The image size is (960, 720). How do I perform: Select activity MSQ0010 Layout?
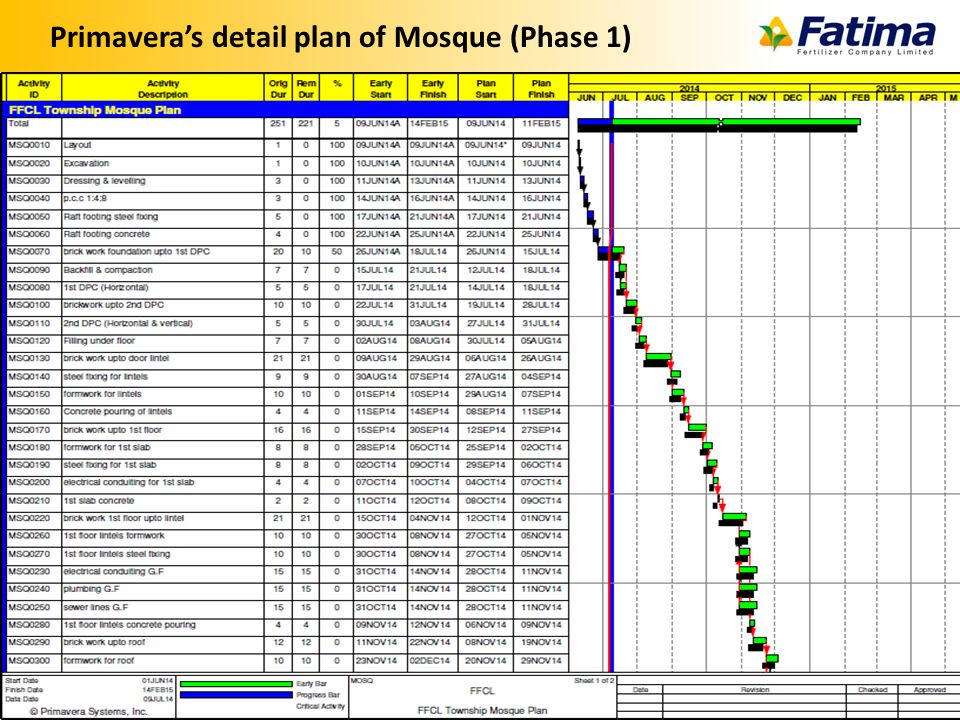pos(287,146)
